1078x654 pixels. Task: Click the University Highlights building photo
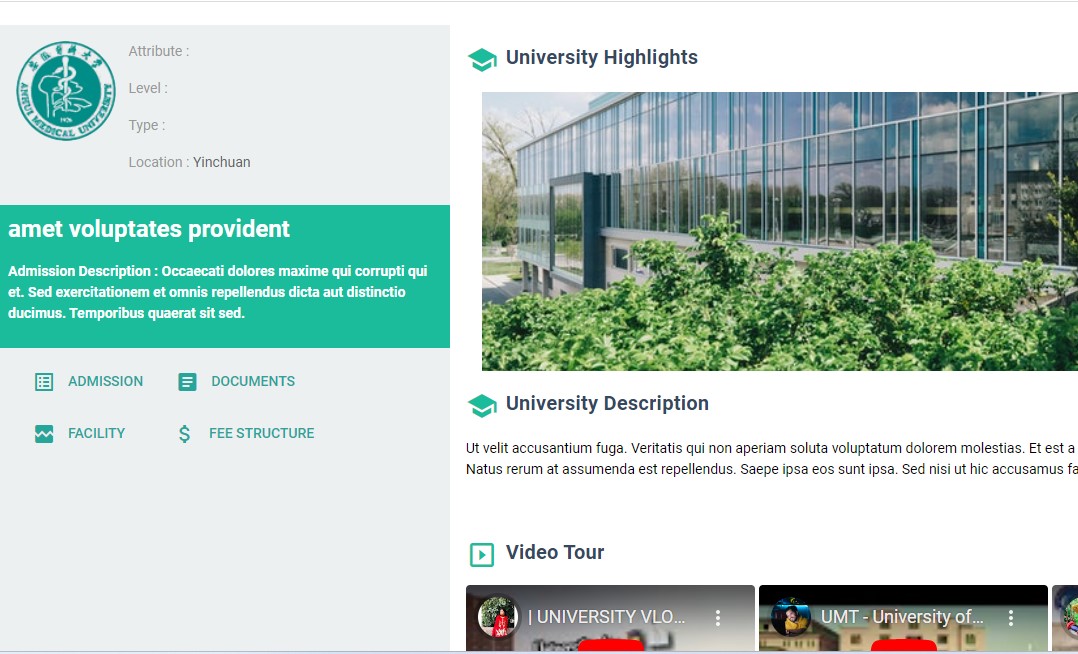click(x=780, y=232)
